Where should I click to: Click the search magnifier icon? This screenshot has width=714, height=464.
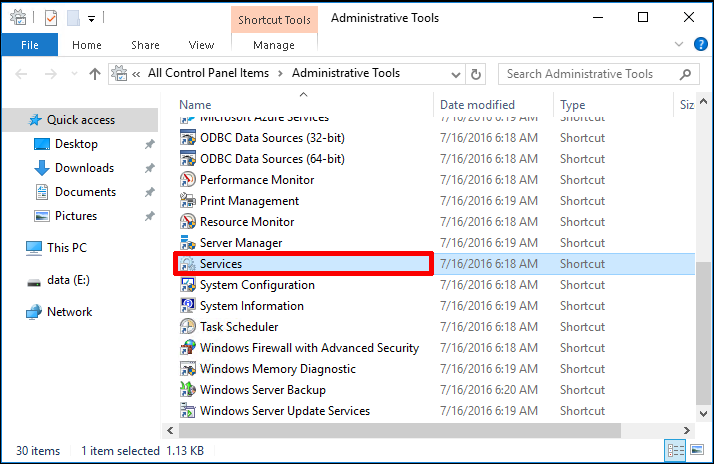685,74
